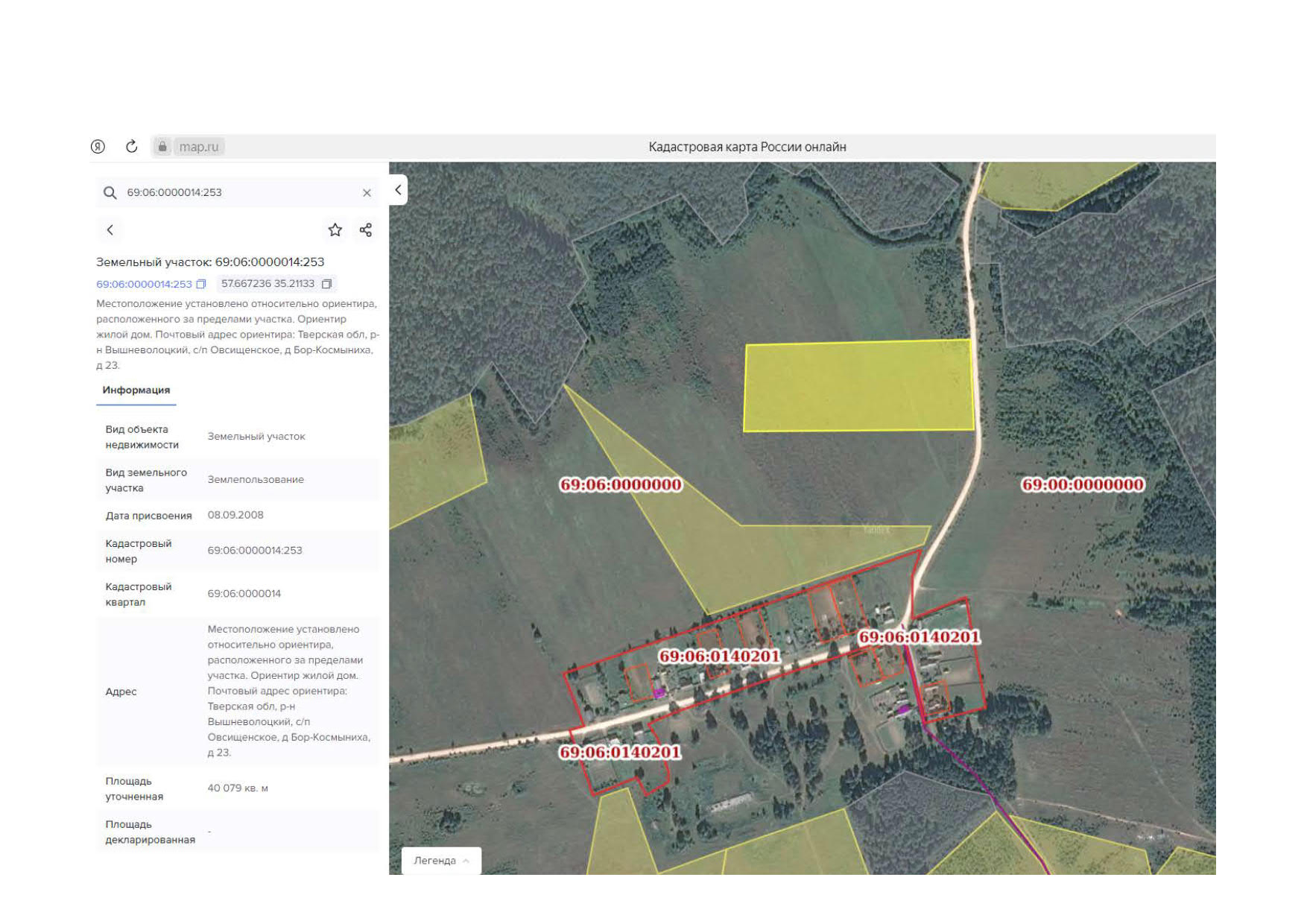Clear the search with the X icon
Viewport: 1307px width, 924px height.
coord(367,193)
